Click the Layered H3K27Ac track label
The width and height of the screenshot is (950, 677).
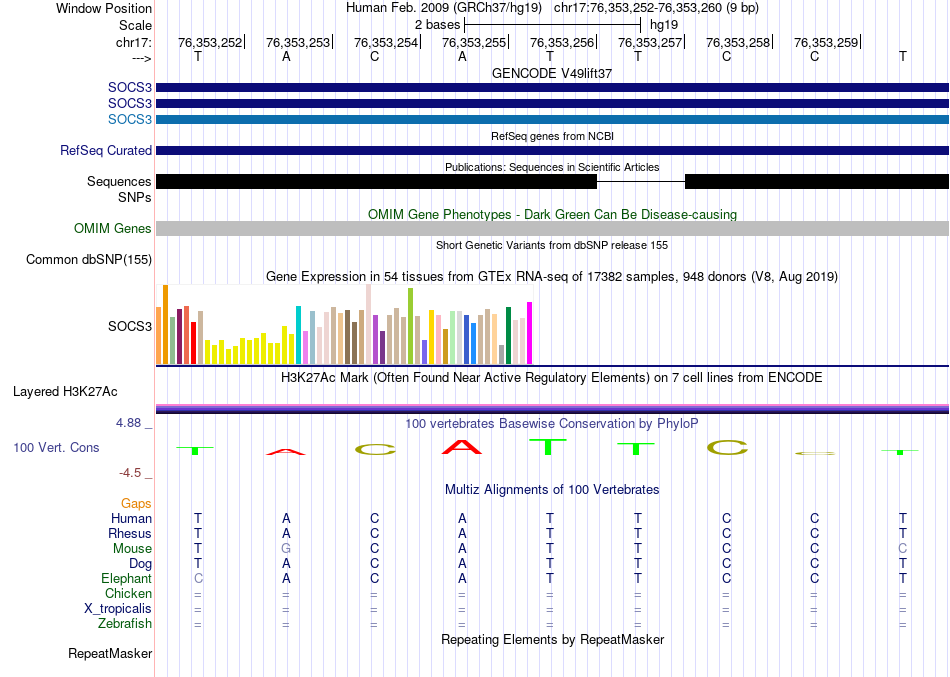coord(65,392)
